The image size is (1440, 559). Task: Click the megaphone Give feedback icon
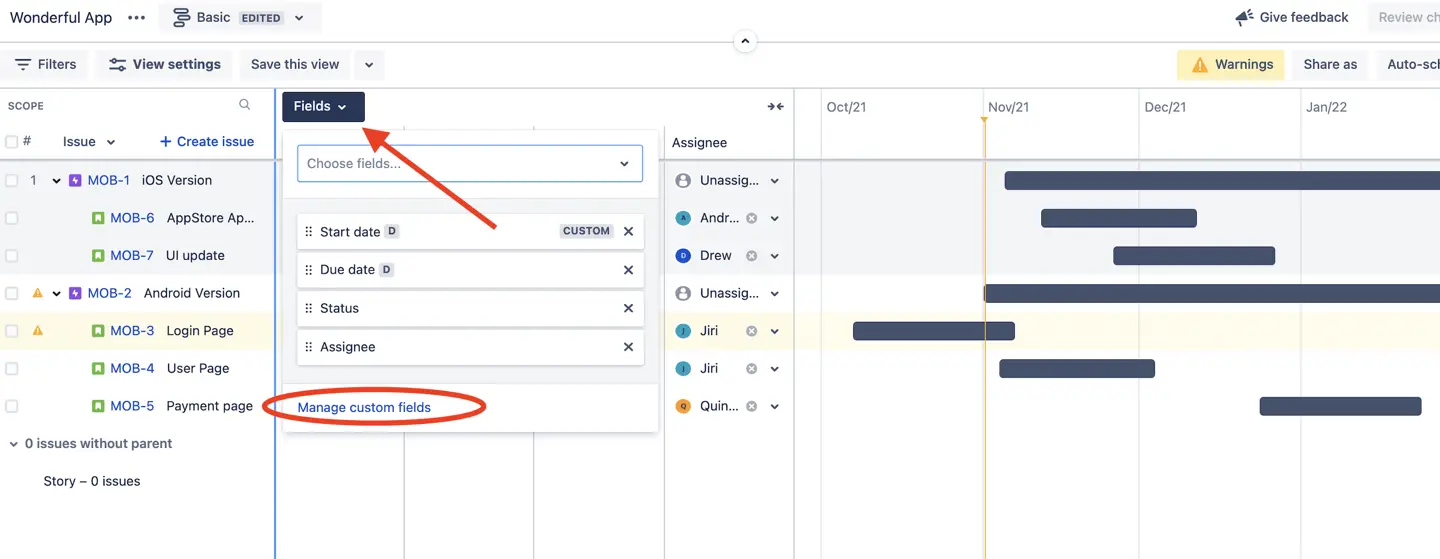[1244, 18]
